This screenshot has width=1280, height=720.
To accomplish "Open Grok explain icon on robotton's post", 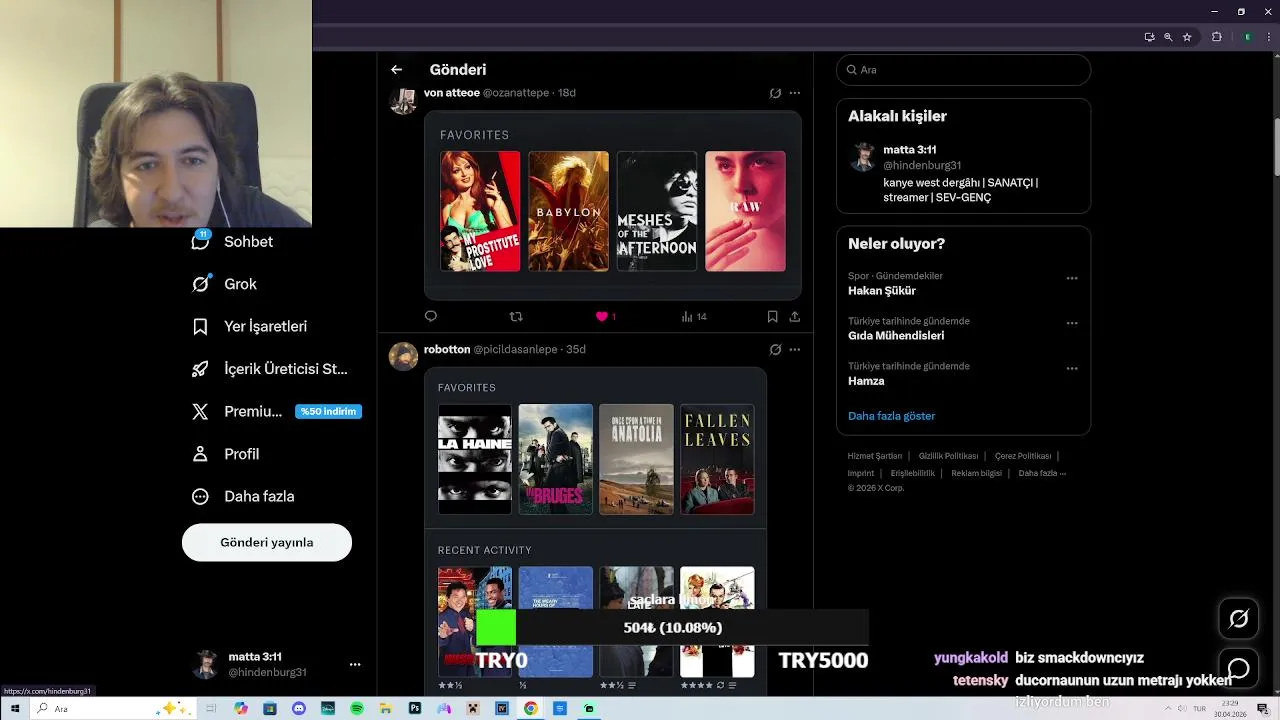I will click(775, 350).
